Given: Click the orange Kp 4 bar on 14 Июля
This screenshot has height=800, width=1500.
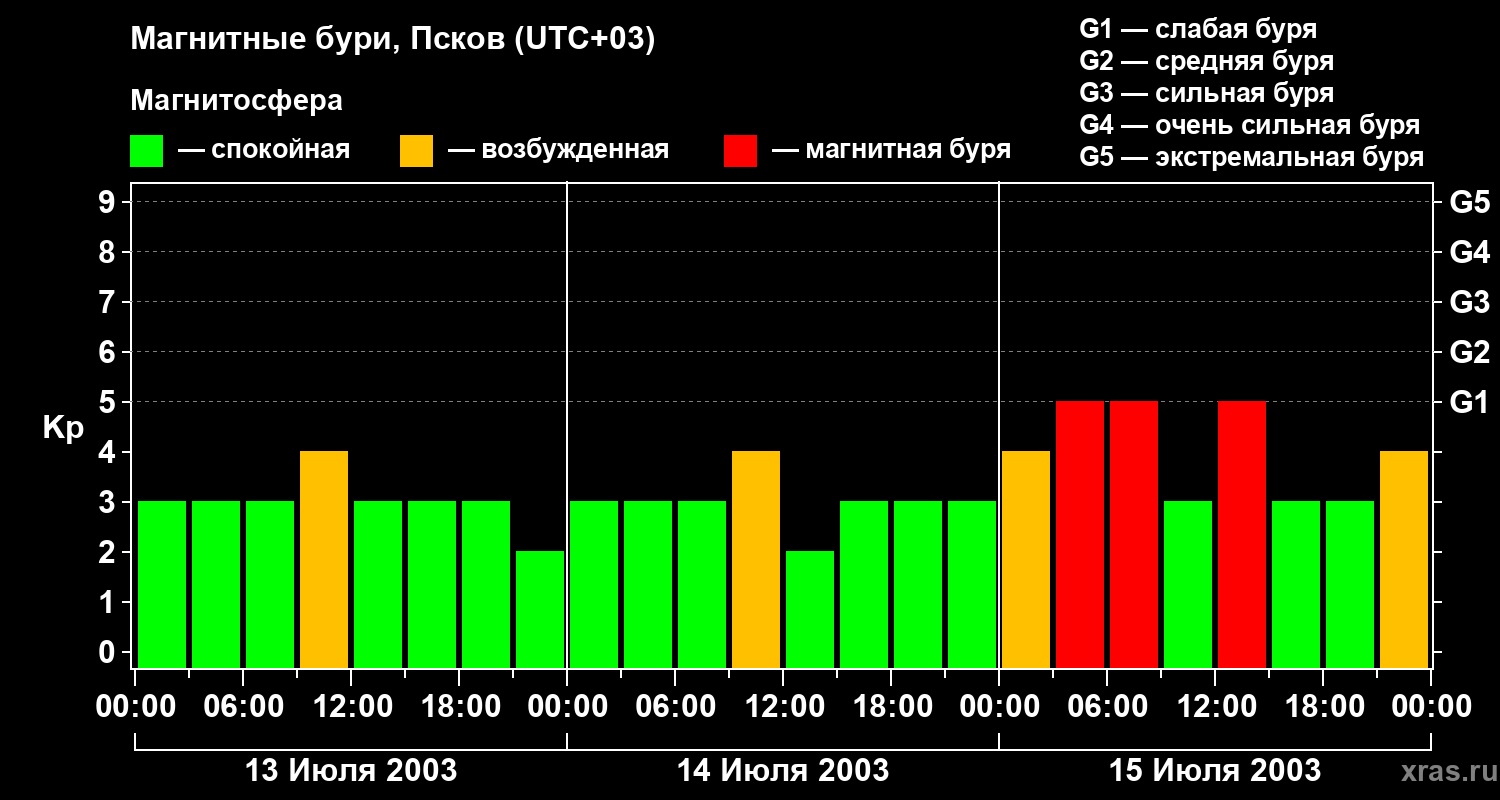Looking at the screenshot, I should coord(756,559).
